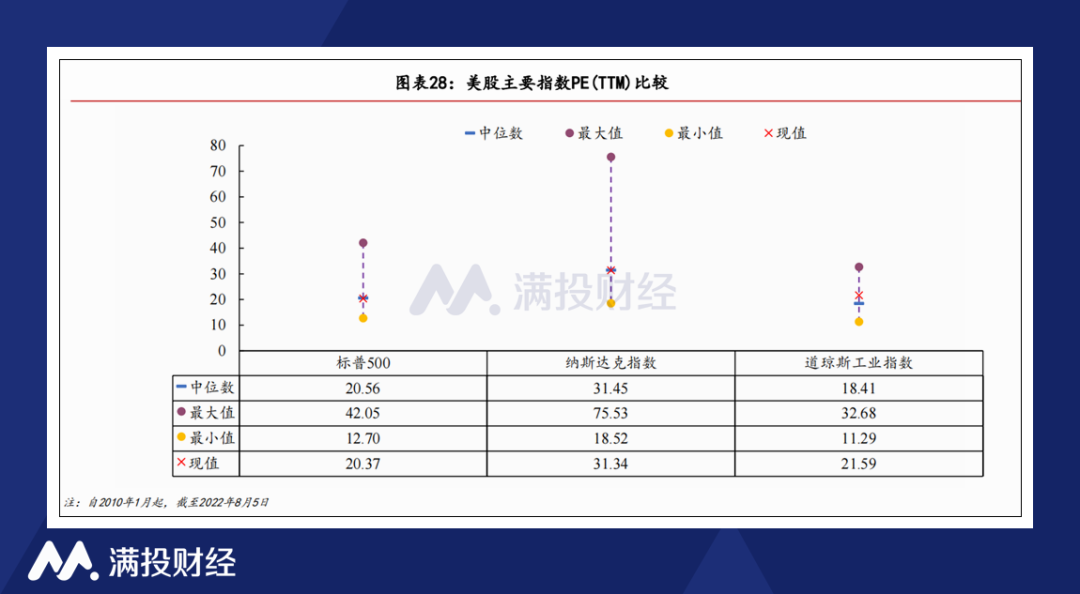This screenshot has width=1080, height=594.
Task: Click the cell value 11.29
Action: click(x=858, y=439)
